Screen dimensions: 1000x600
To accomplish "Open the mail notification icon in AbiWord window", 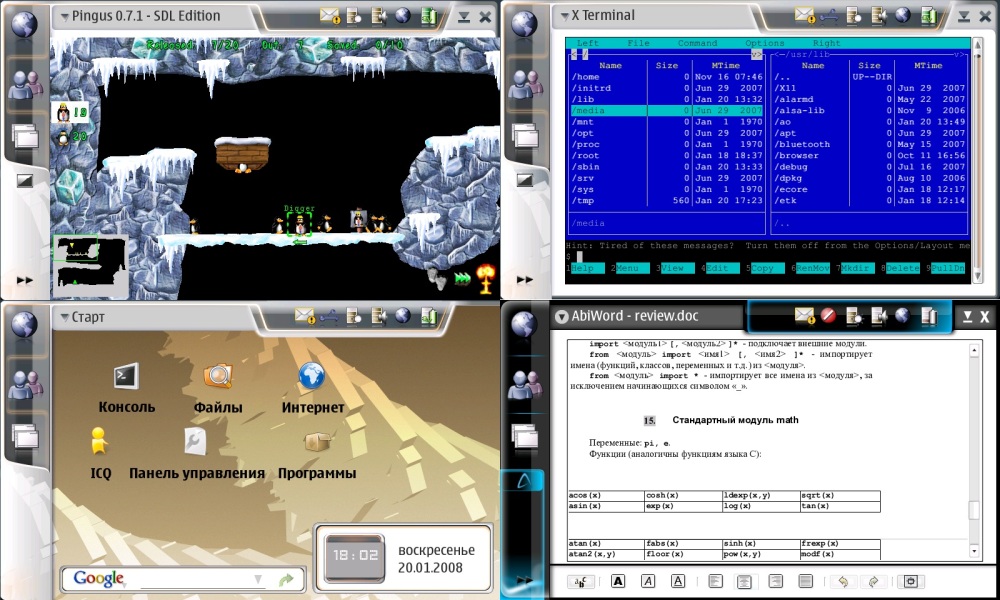I will pos(805,316).
